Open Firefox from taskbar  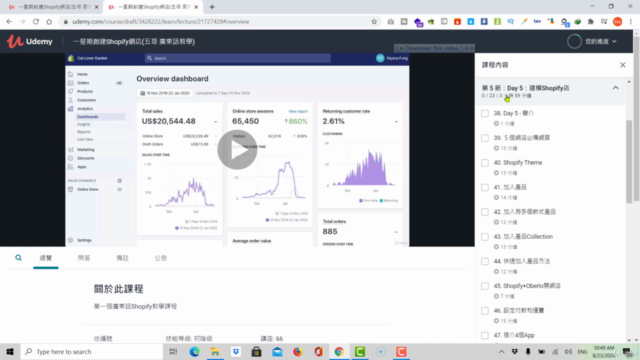coord(298,351)
